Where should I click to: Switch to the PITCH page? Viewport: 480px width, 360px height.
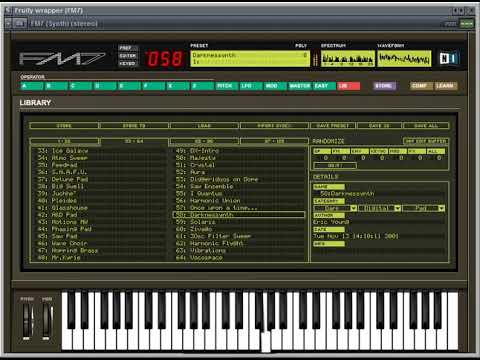[227, 86]
